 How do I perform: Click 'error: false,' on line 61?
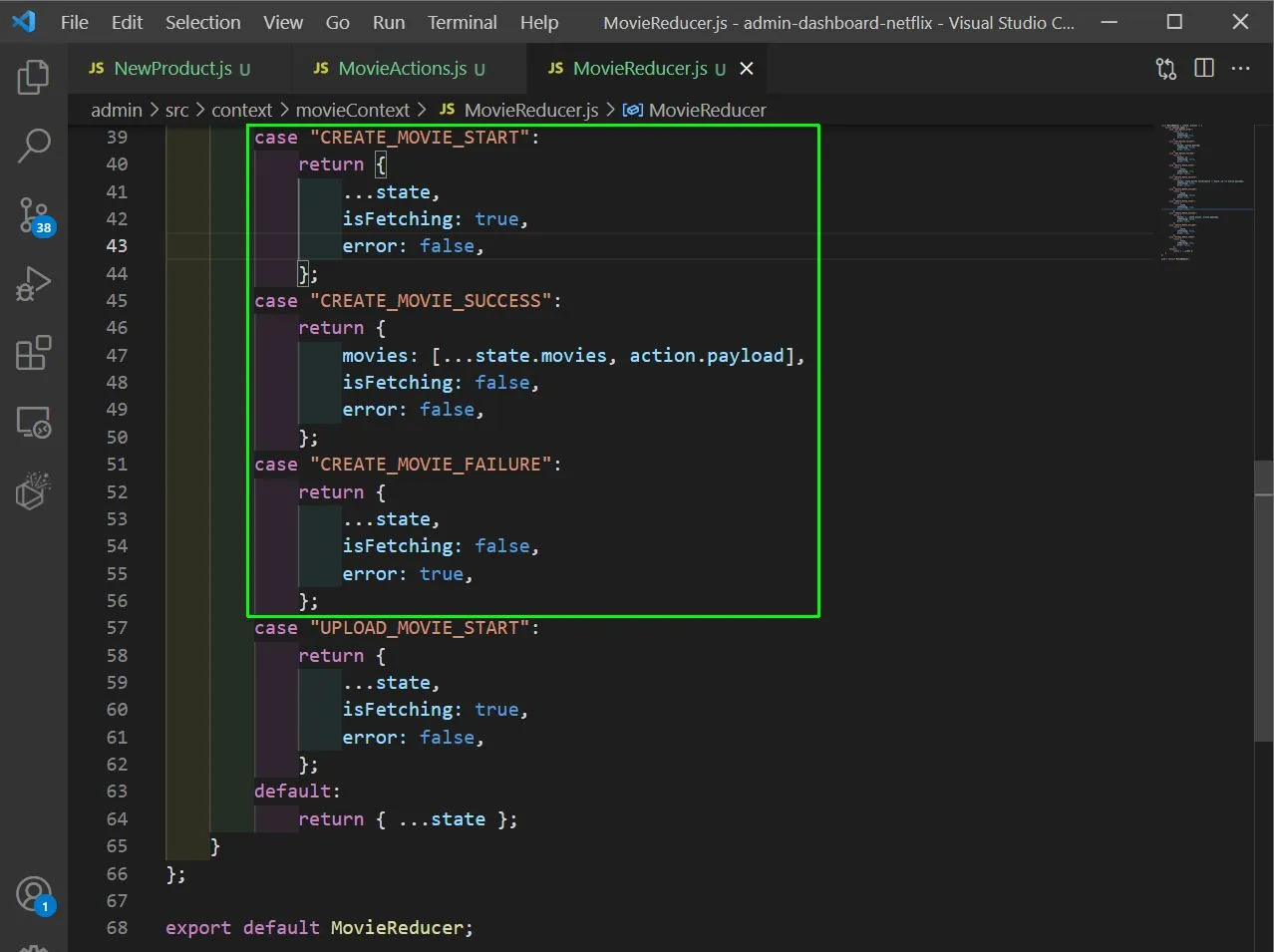pos(413,738)
